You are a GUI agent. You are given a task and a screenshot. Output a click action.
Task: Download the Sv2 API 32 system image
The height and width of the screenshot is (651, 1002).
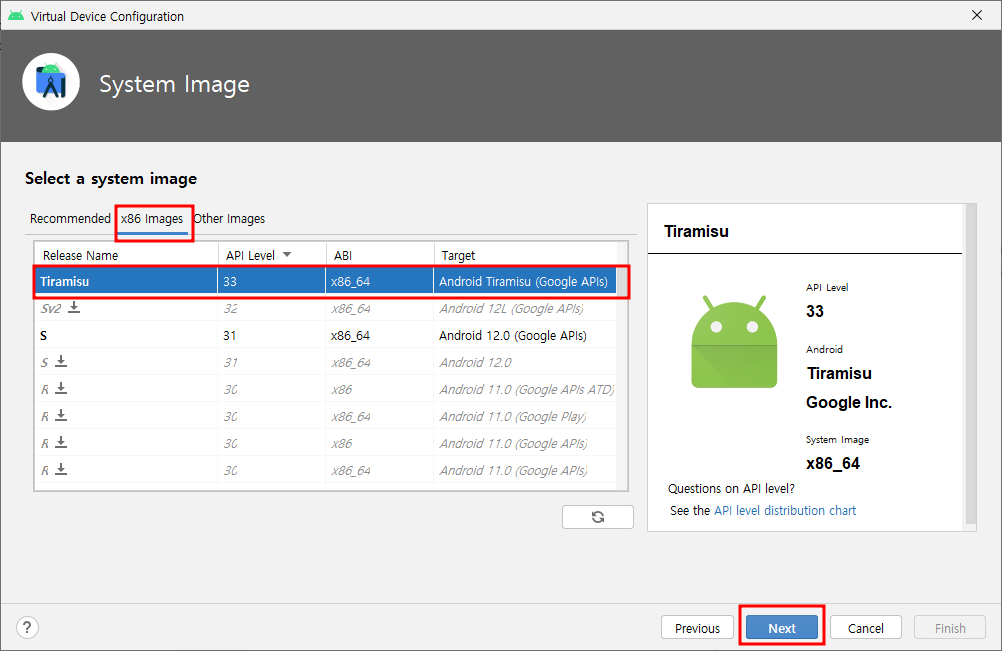pos(74,307)
